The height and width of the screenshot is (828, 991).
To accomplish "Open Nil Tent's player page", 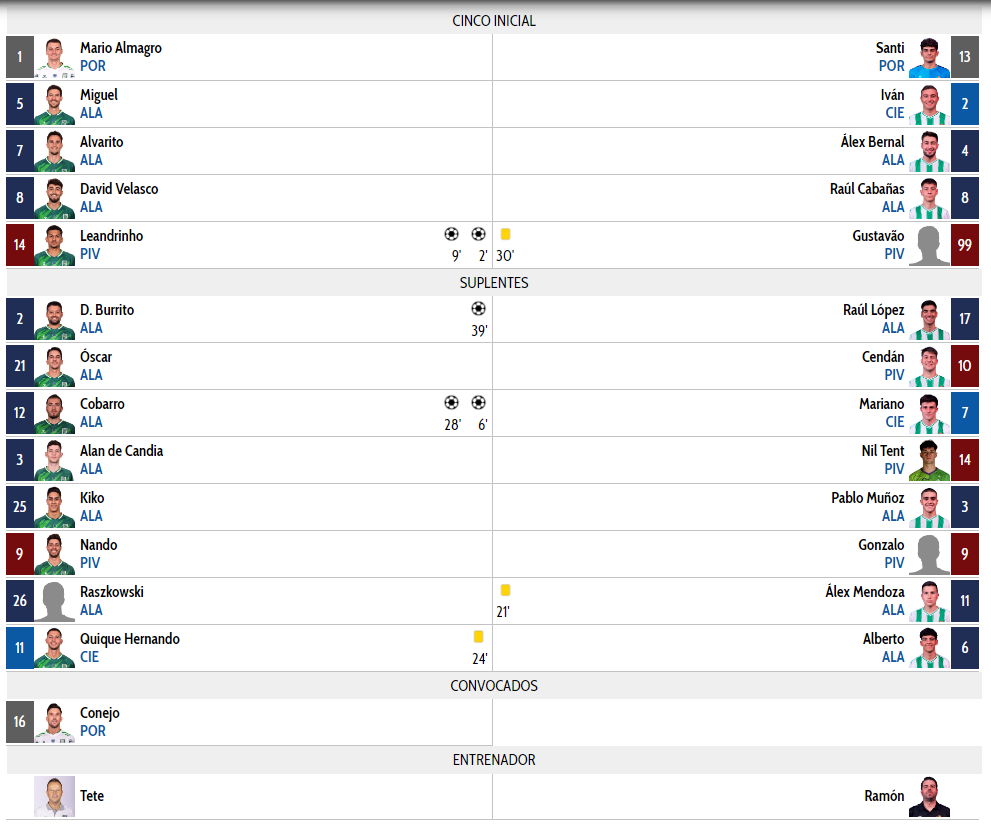I will (x=882, y=451).
